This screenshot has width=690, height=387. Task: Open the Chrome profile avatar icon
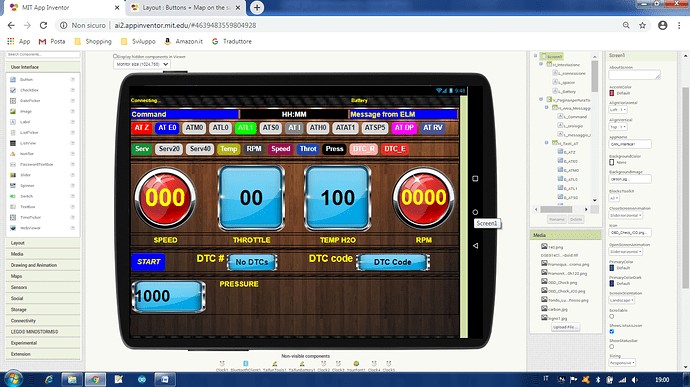coord(662,26)
